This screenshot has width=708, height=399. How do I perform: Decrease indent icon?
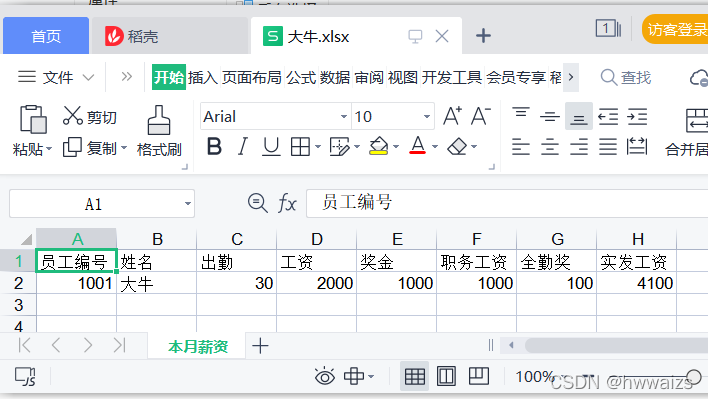pyautogui.click(x=608, y=116)
